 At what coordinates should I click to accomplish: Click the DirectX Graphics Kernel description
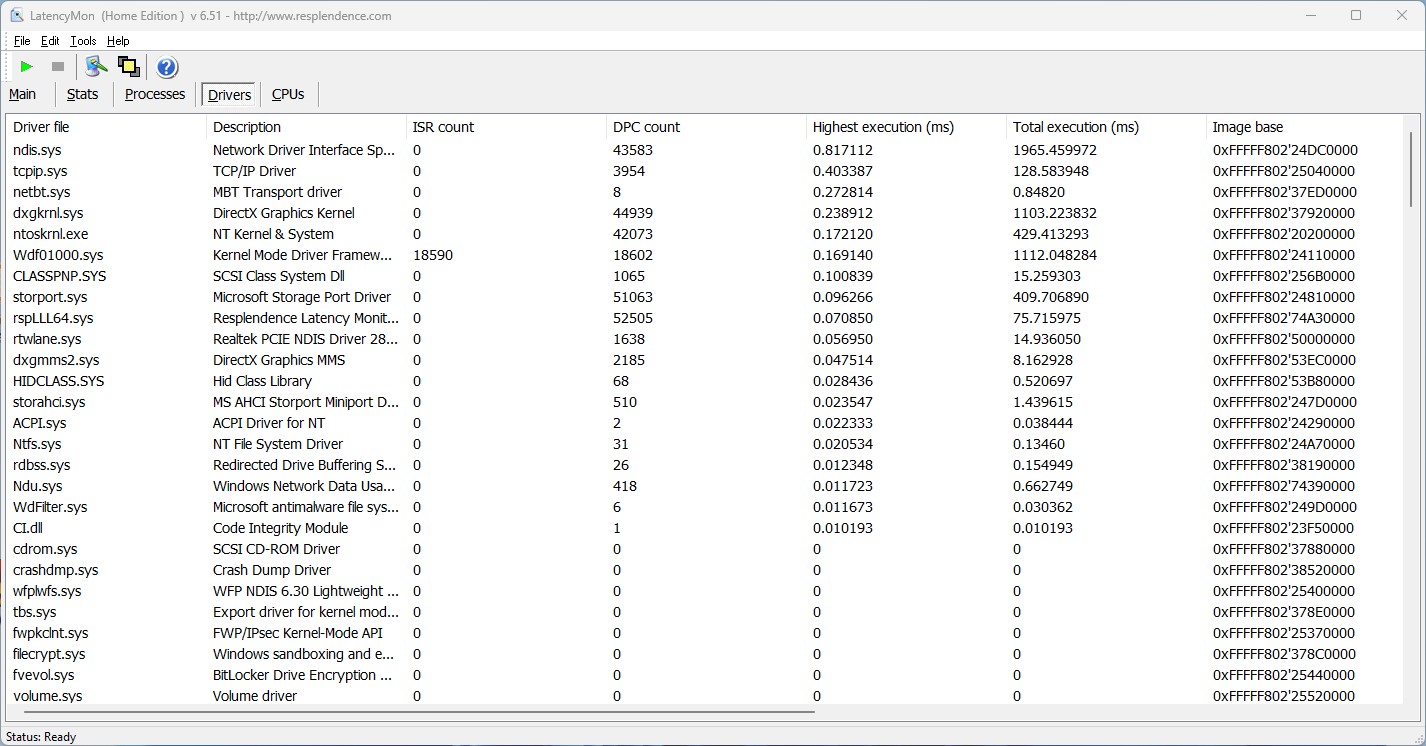(284, 213)
